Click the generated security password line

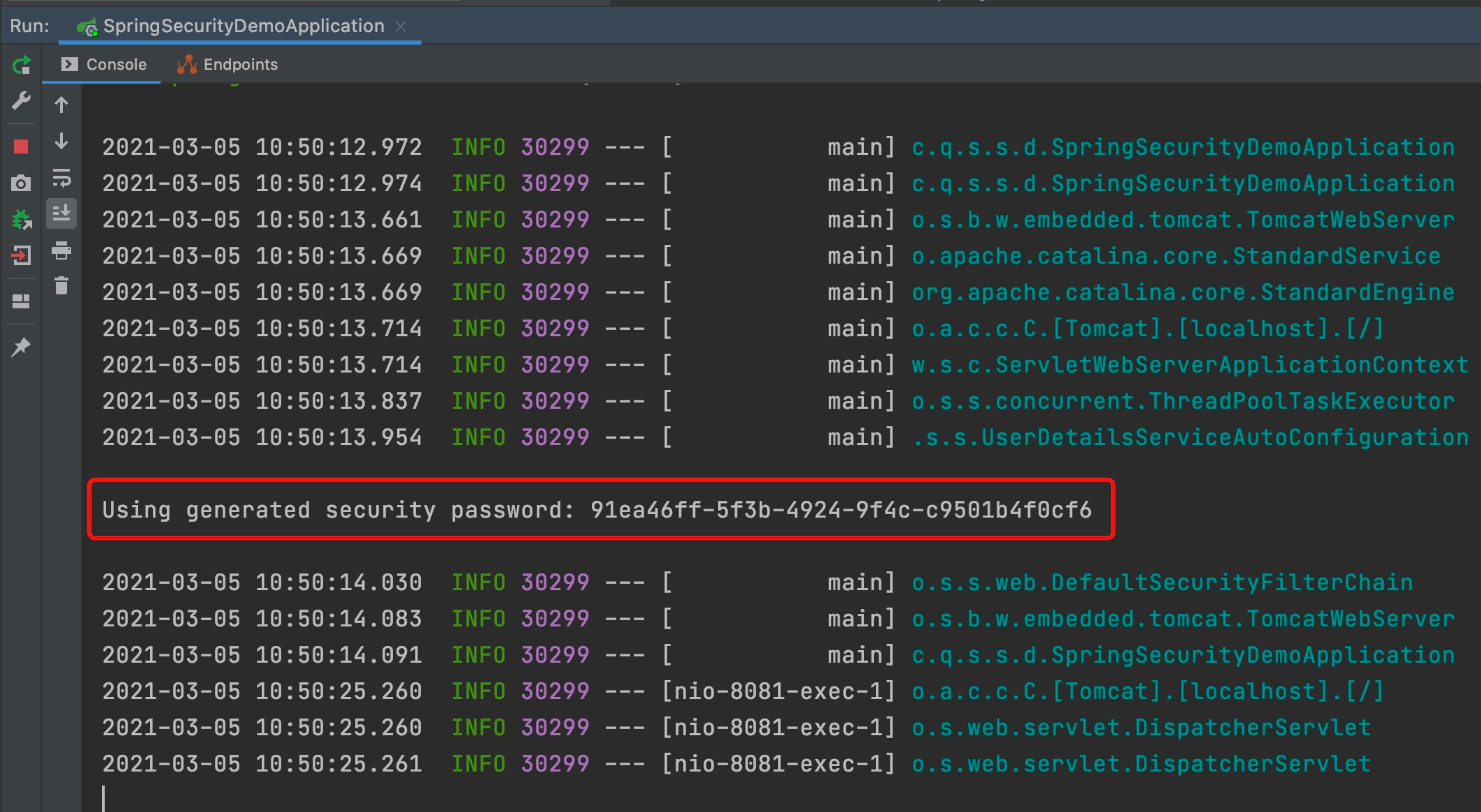[597, 510]
